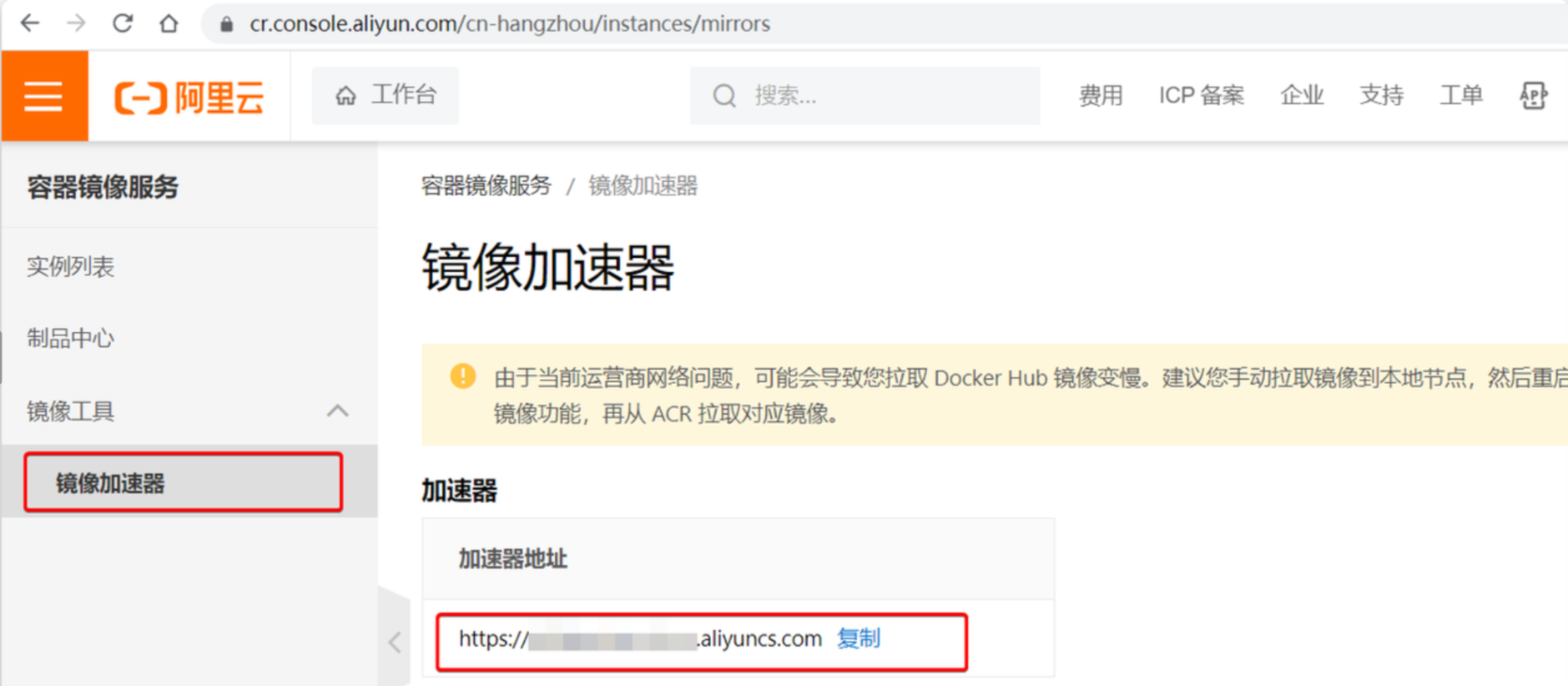Click the browser forward arrow

(76, 23)
